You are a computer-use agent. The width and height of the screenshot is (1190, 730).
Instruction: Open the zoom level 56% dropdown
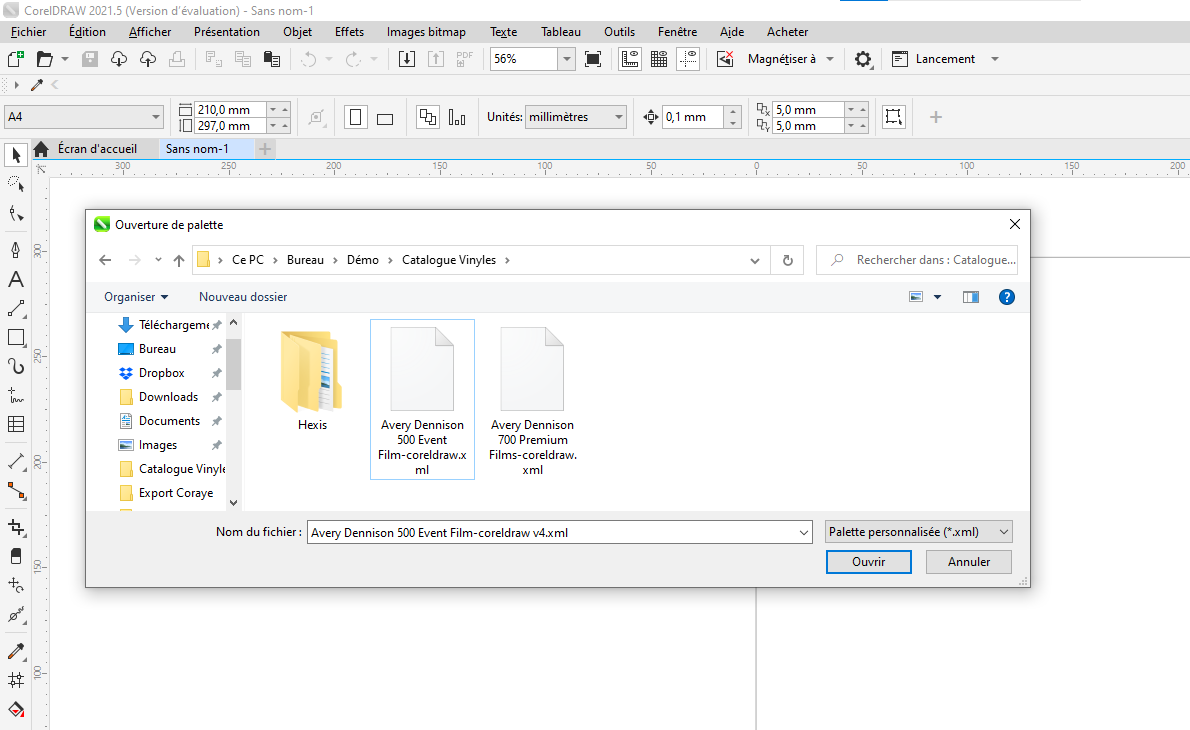(x=566, y=59)
